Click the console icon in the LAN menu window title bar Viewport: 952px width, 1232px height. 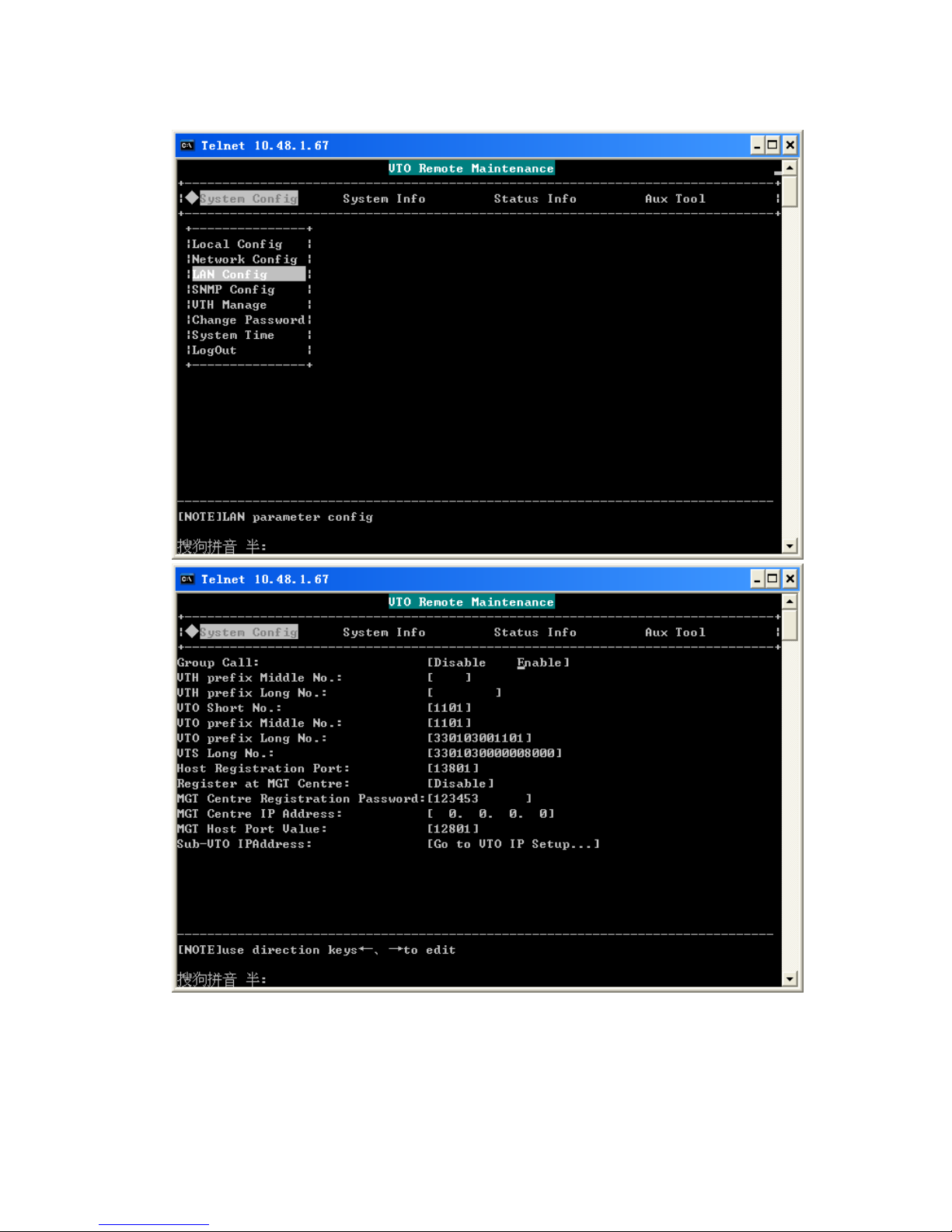pyautogui.click(x=187, y=145)
